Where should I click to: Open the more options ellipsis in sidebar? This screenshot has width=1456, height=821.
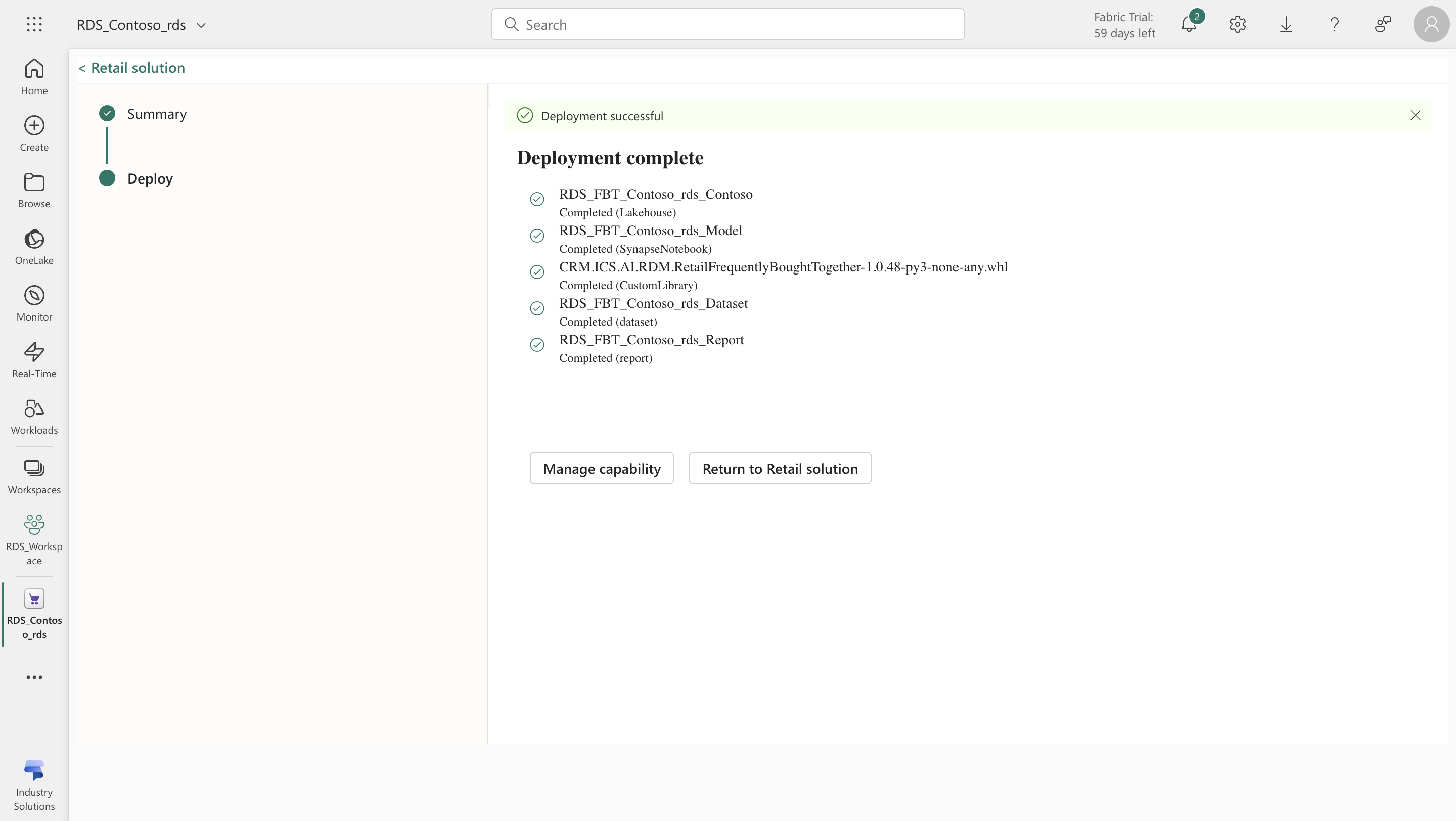[34, 677]
